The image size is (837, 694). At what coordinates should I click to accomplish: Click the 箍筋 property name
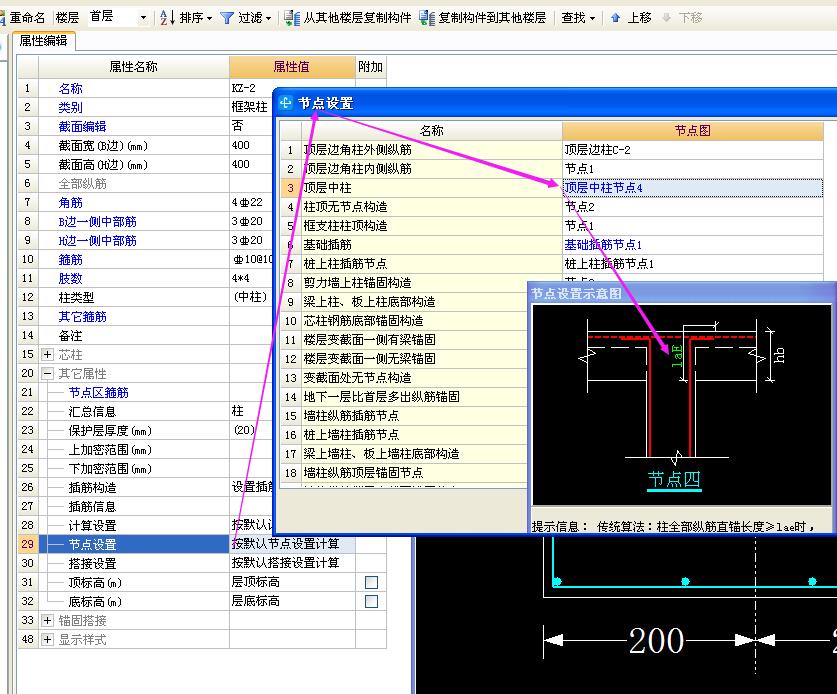70,259
